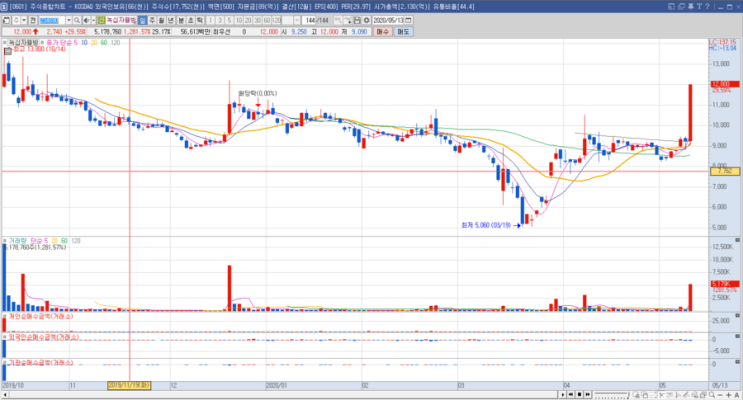
Task: Click the '최저 5,060 (03/19)' low annotation
Action: click(486, 225)
